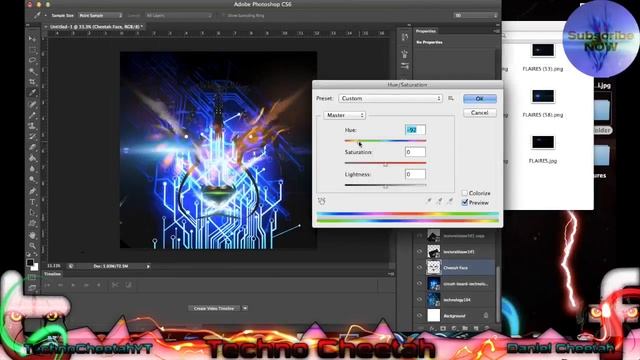Open the preset options icon beside Preset dropdown
The width and height of the screenshot is (640, 360).
point(451,98)
